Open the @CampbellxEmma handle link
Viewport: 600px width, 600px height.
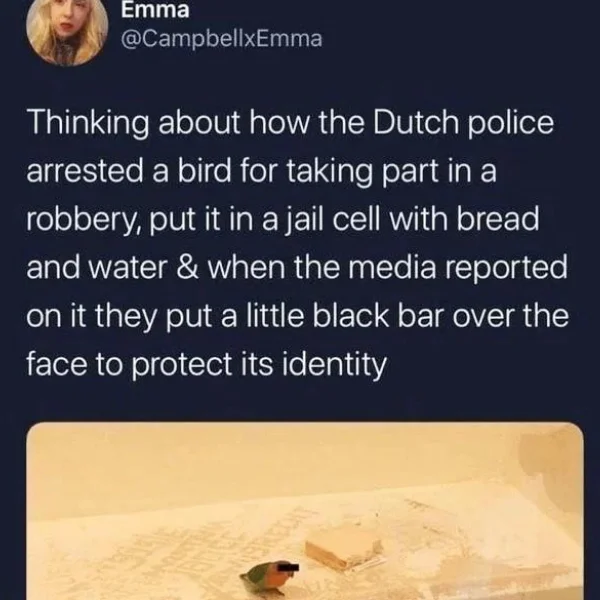(222, 39)
